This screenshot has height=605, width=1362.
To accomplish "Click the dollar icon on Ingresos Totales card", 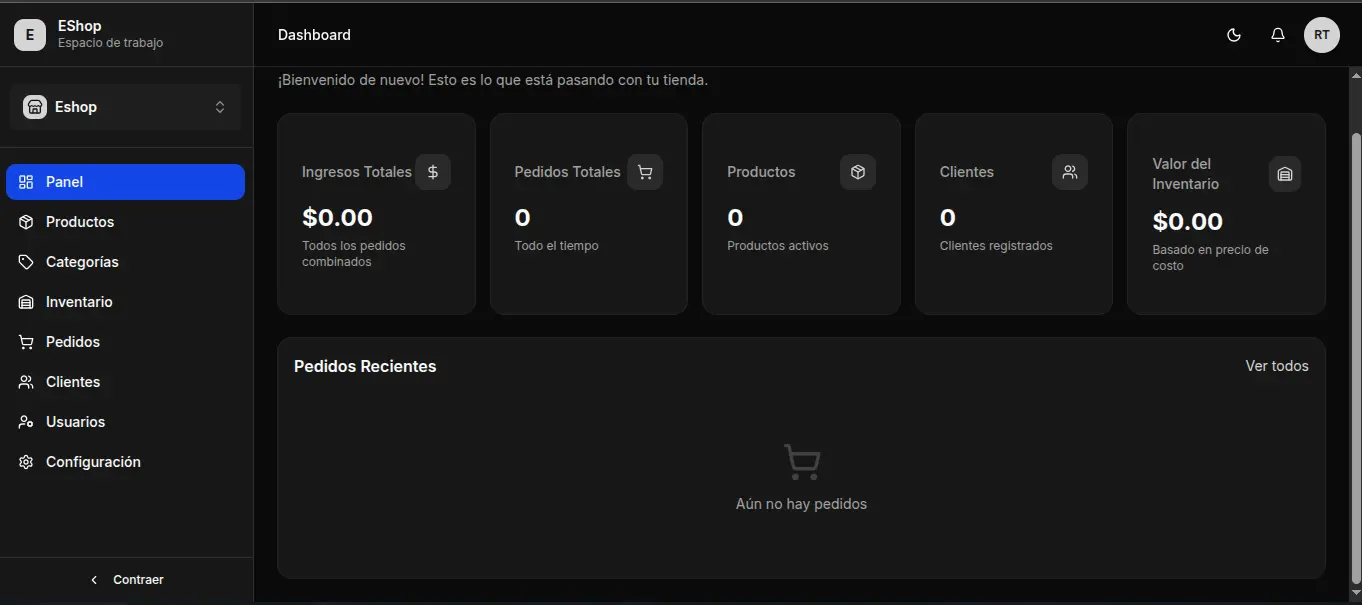I will pos(433,171).
